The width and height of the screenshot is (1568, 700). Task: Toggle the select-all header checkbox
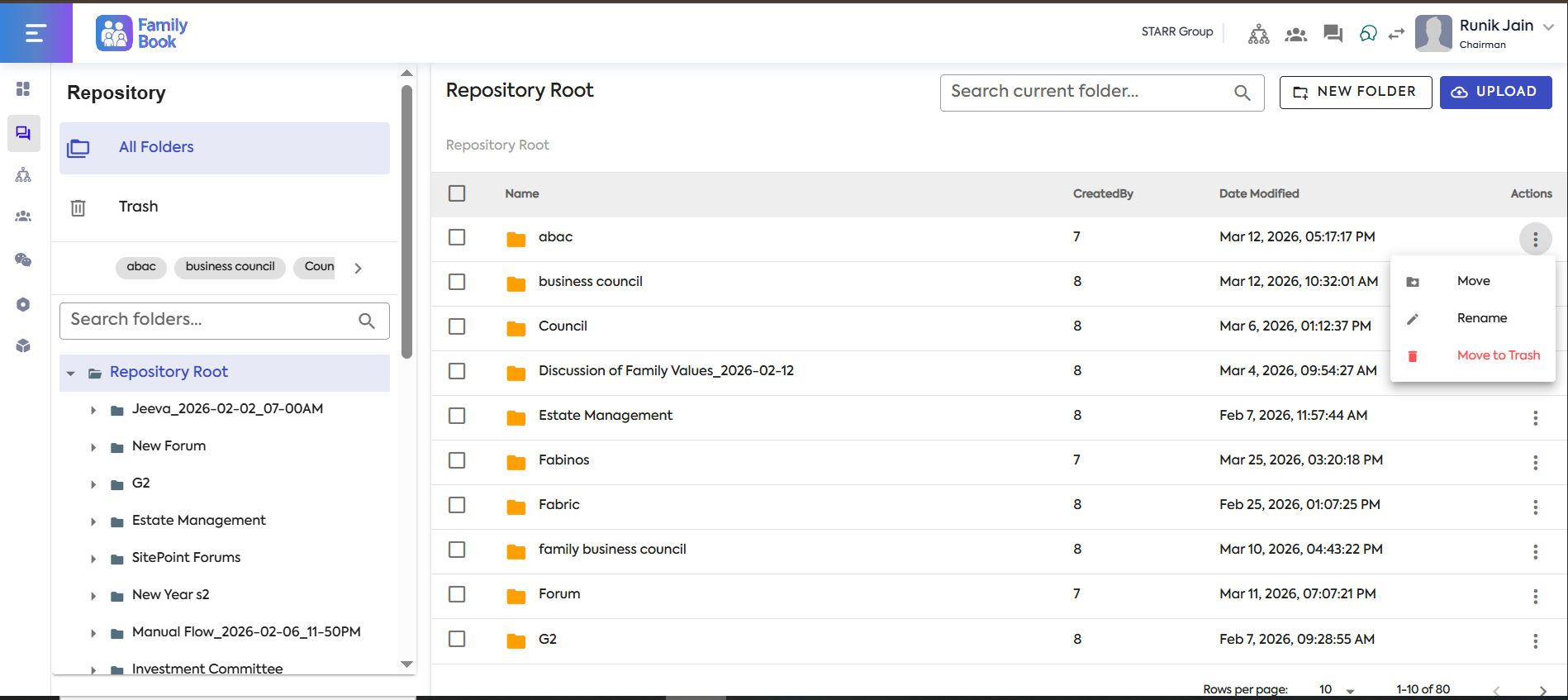[x=457, y=193]
